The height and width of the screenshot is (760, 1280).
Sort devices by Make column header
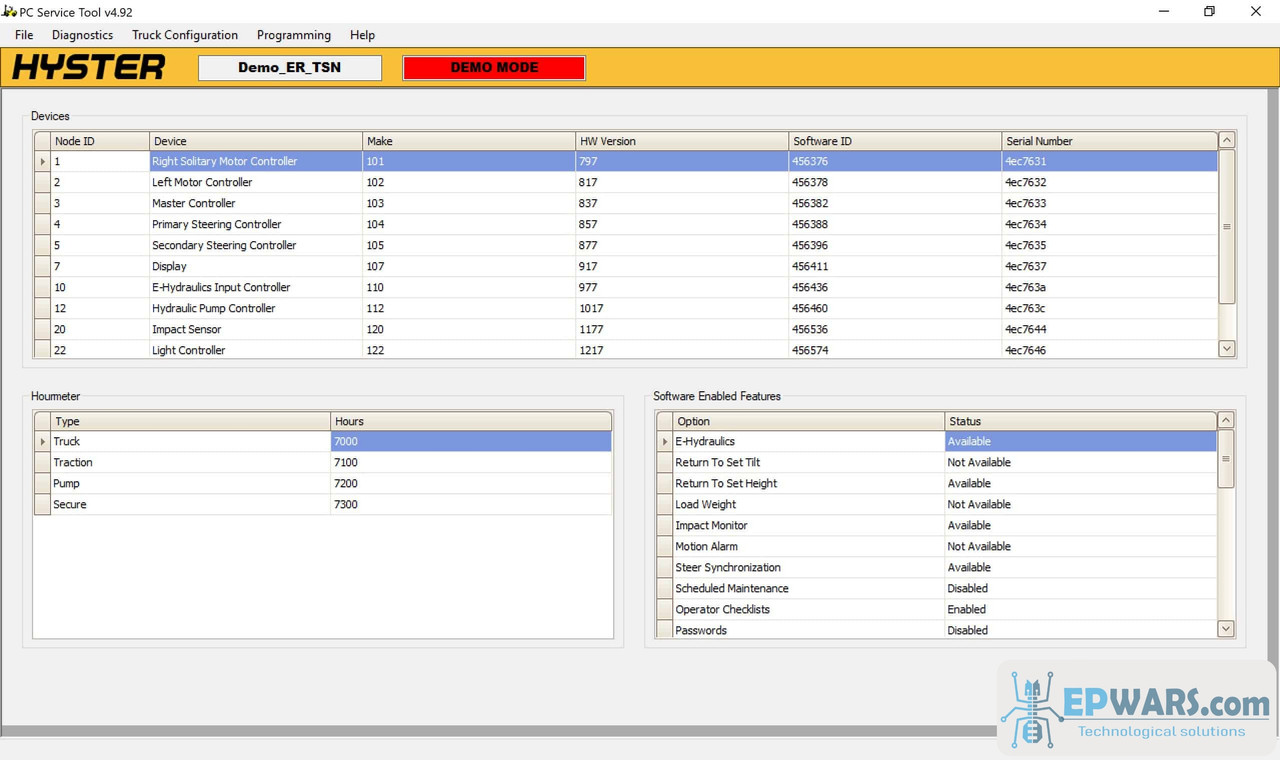tap(469, 141)
